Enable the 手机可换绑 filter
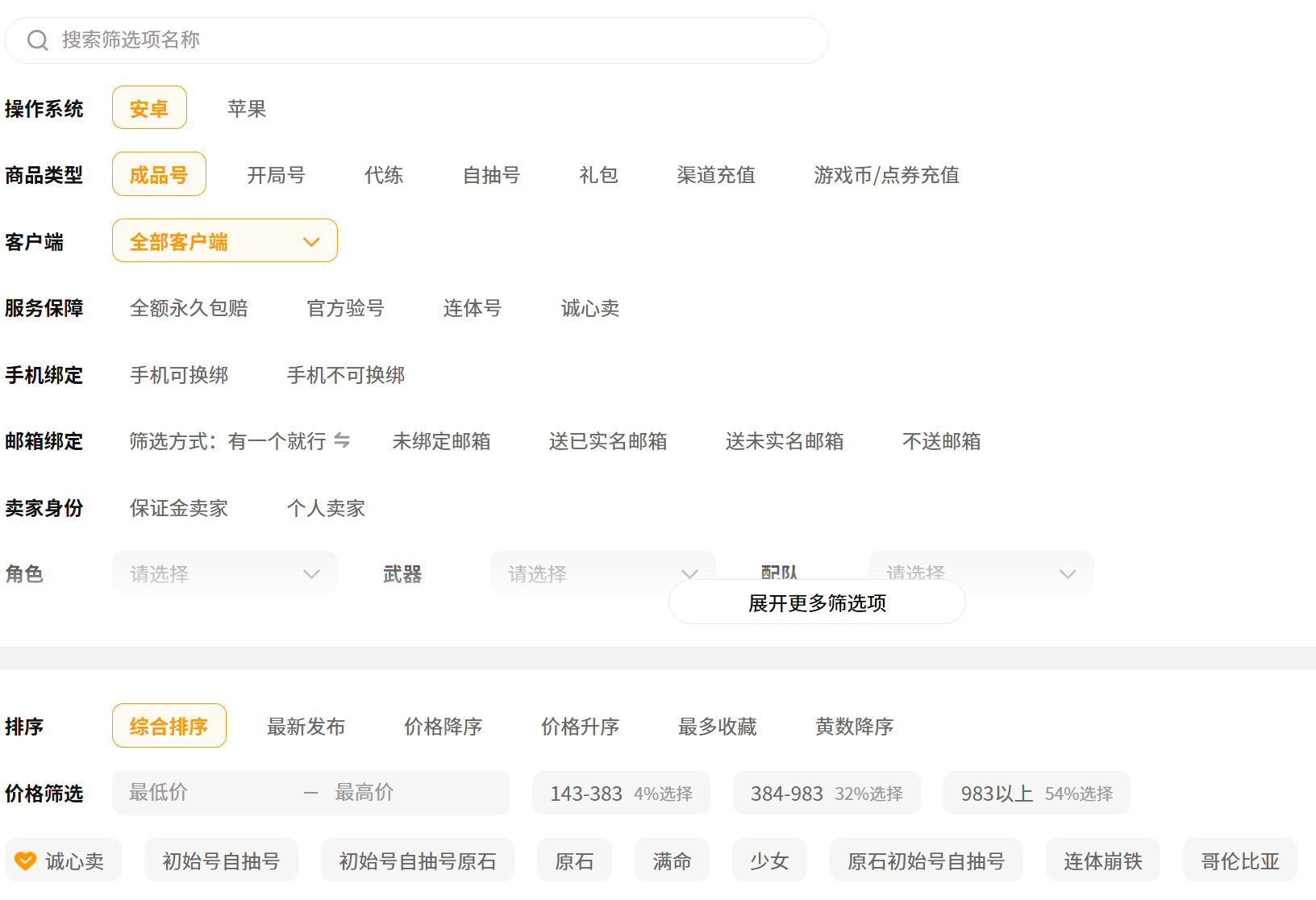 [179, 375]
